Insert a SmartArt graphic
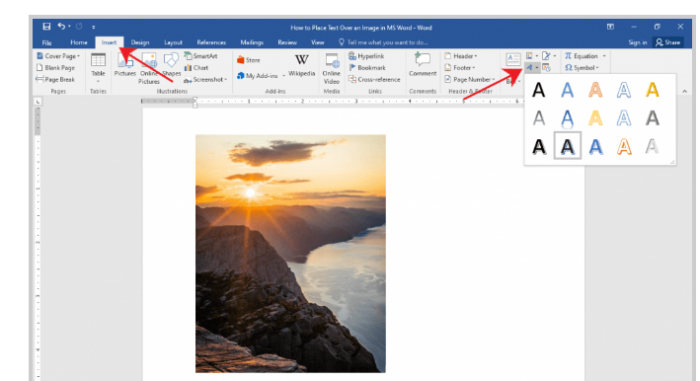Screen dimensions: 700x381 (201, 56)
